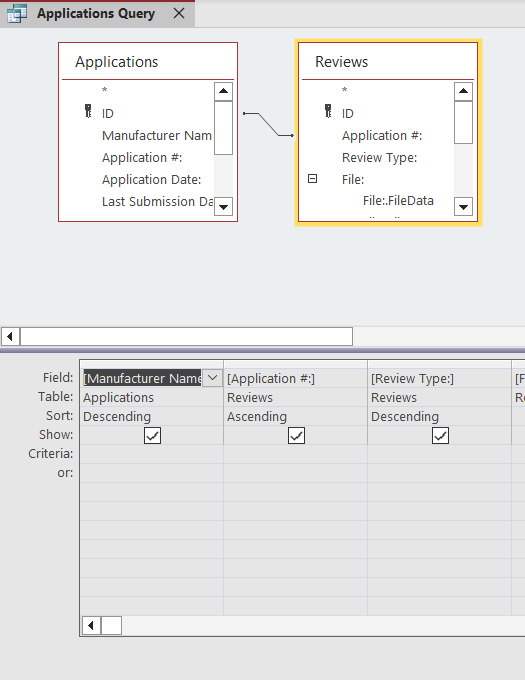Click primary key icon in Applications table

(x=88, y=111)
